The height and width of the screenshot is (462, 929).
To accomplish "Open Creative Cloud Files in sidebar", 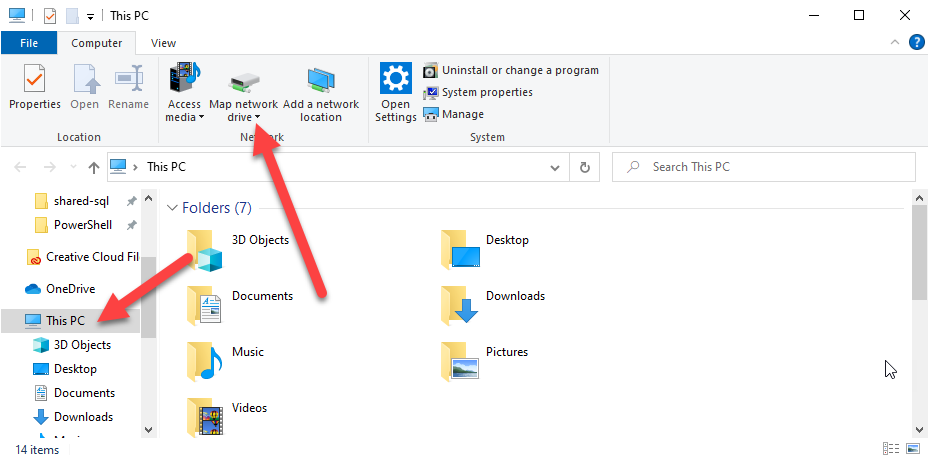I will click(x=81, y=257).
